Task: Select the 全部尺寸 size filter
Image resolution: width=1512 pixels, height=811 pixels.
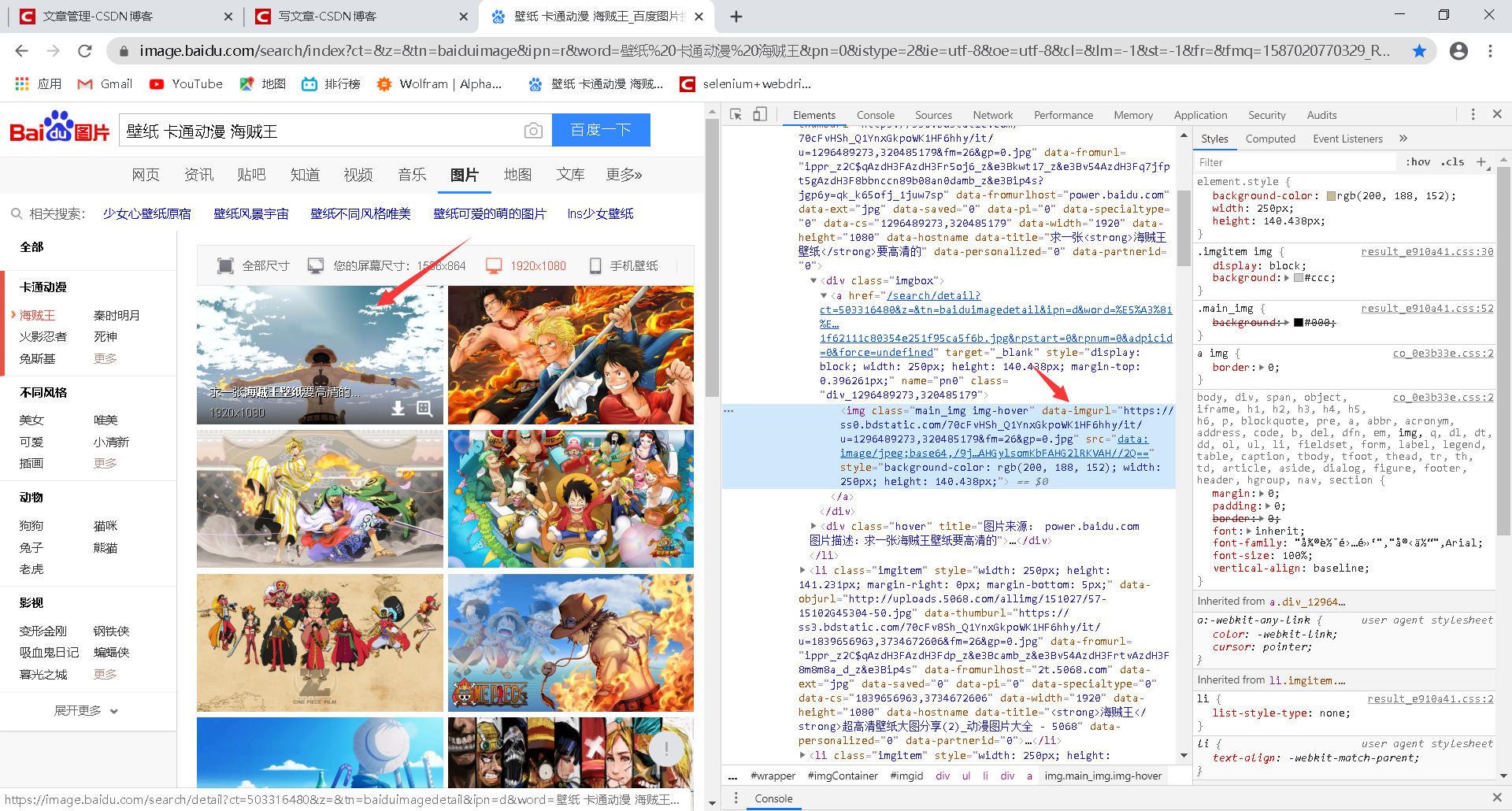Action: 254,266
